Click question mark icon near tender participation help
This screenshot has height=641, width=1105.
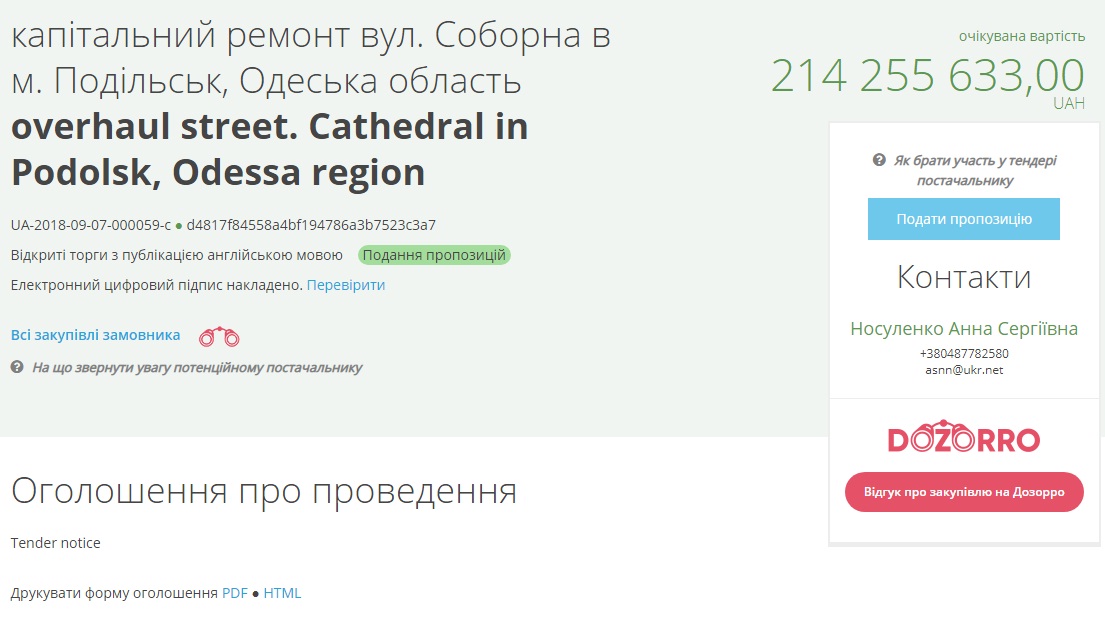point(879,160)
